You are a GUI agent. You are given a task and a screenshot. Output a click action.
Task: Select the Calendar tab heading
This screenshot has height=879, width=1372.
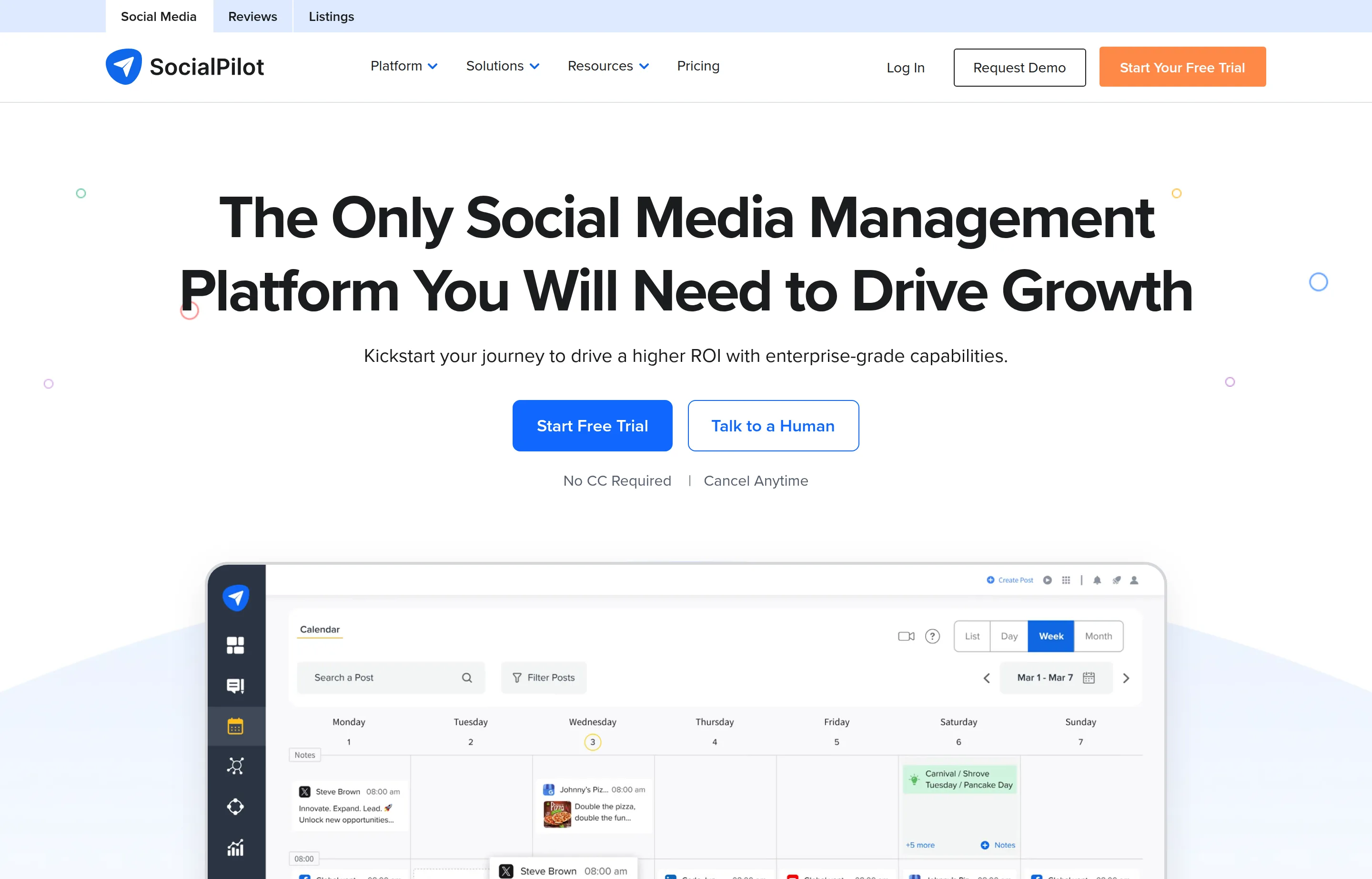pos(320,629)
